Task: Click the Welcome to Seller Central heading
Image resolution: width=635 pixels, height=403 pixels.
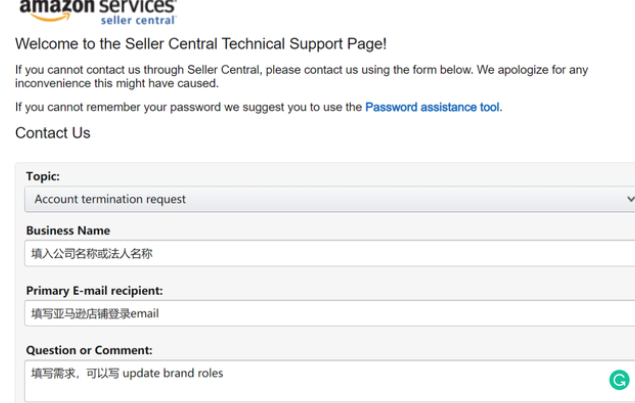Action: pos(201,44)
